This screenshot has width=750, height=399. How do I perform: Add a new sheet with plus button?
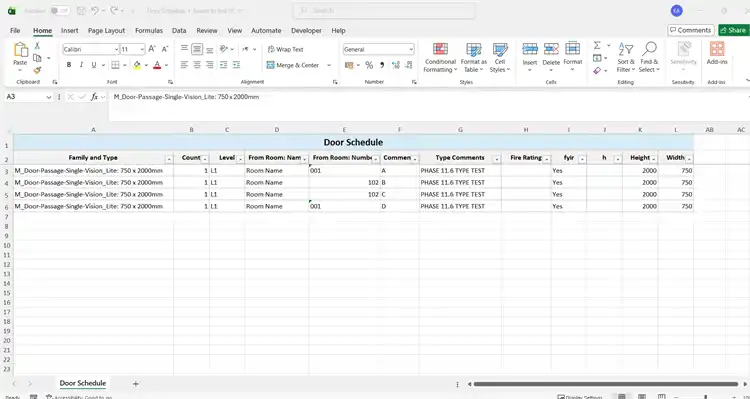(135, 384)
